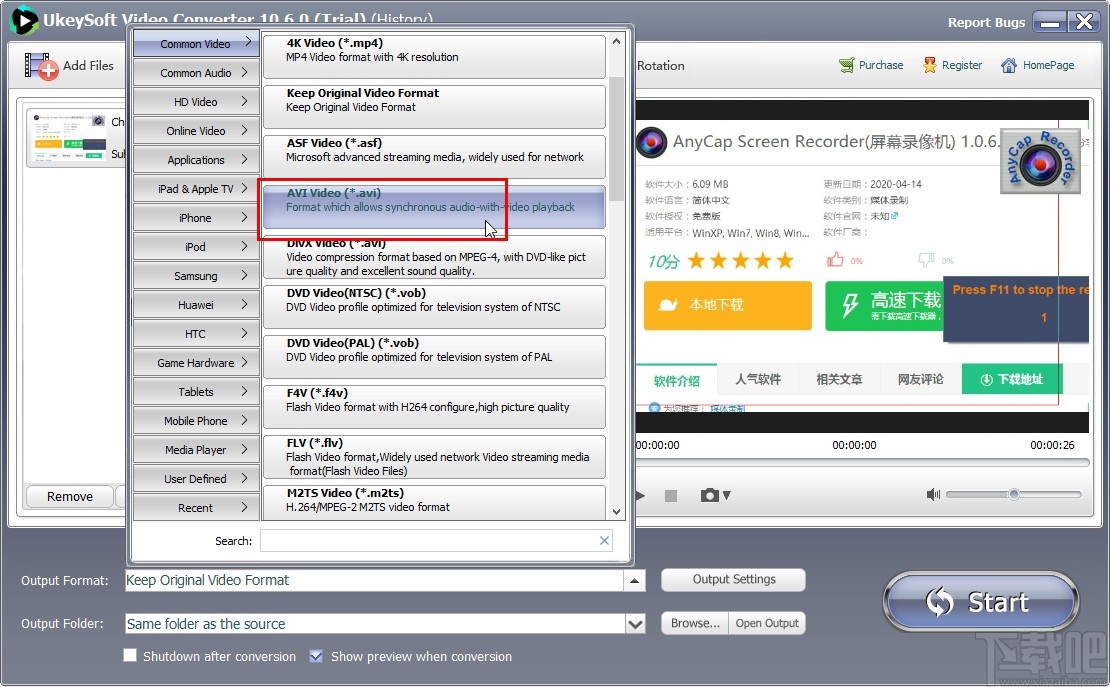This screenshot has width=1110, height=687.
Task: Open the Mobile Phone category
Action: point(196,421)
